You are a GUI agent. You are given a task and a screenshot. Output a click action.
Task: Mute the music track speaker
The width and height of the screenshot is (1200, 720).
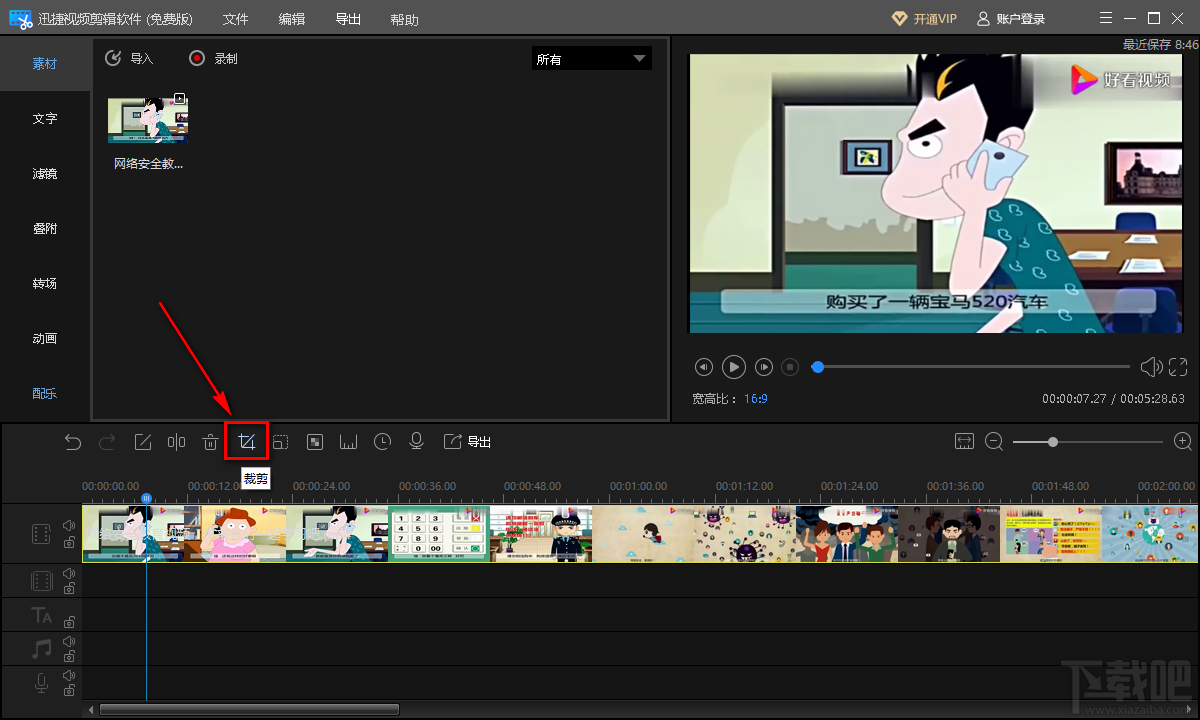(x=69, y=641)
